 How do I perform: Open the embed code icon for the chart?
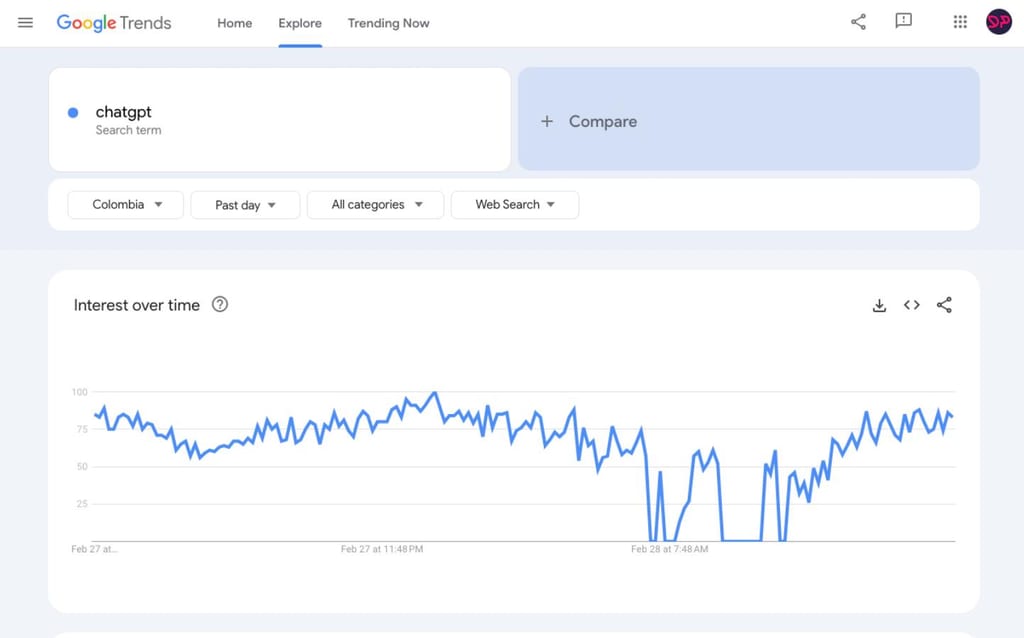(912, 305)
